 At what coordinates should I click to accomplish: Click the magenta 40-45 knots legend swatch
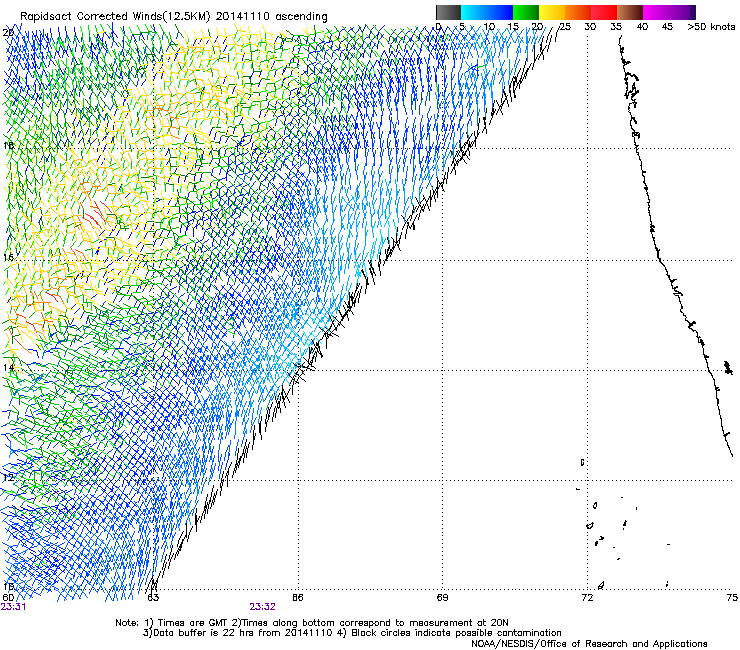[656, 12]
